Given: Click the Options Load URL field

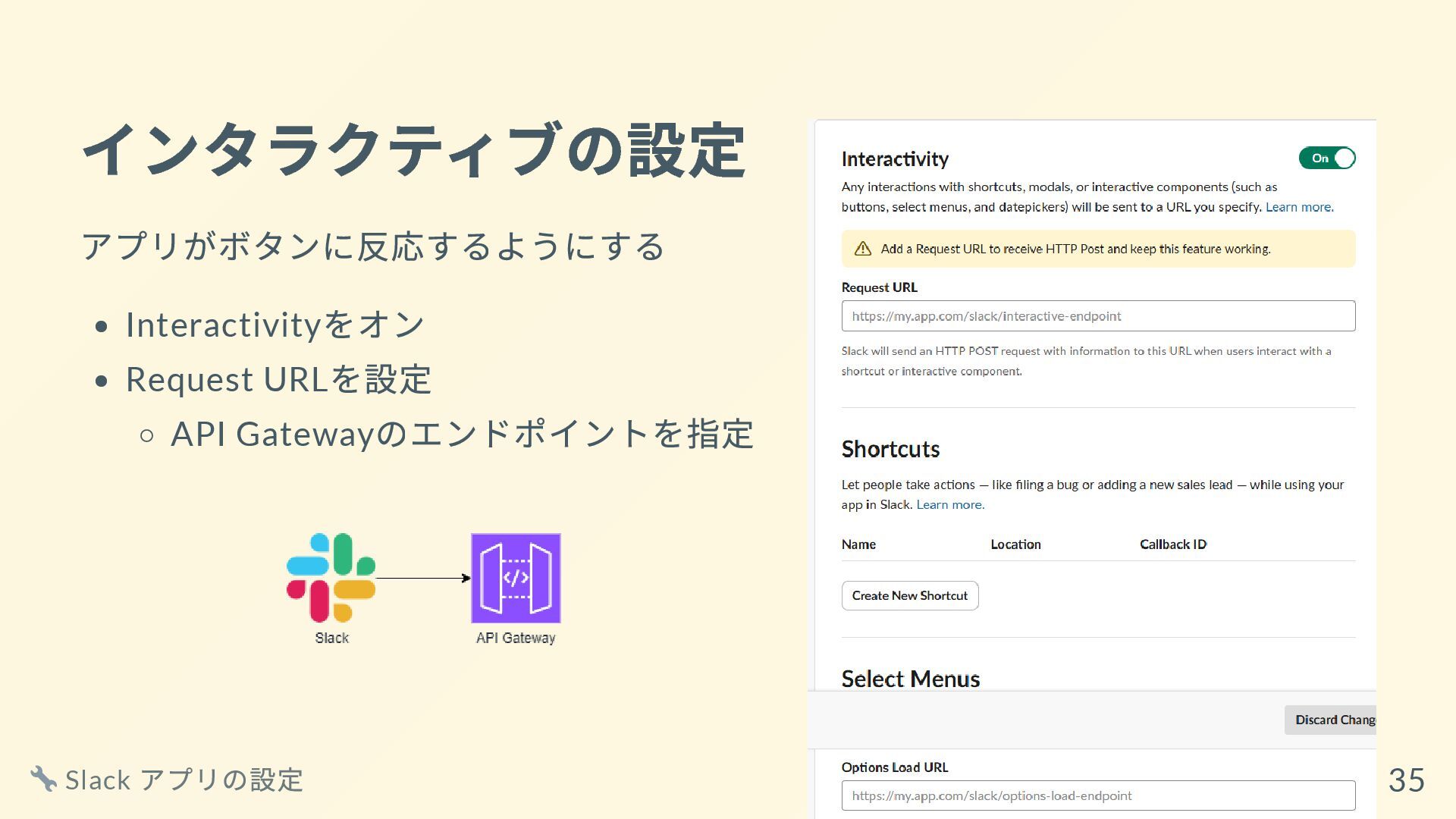Looking at the screenshot, I should (x=1097, y=795).
